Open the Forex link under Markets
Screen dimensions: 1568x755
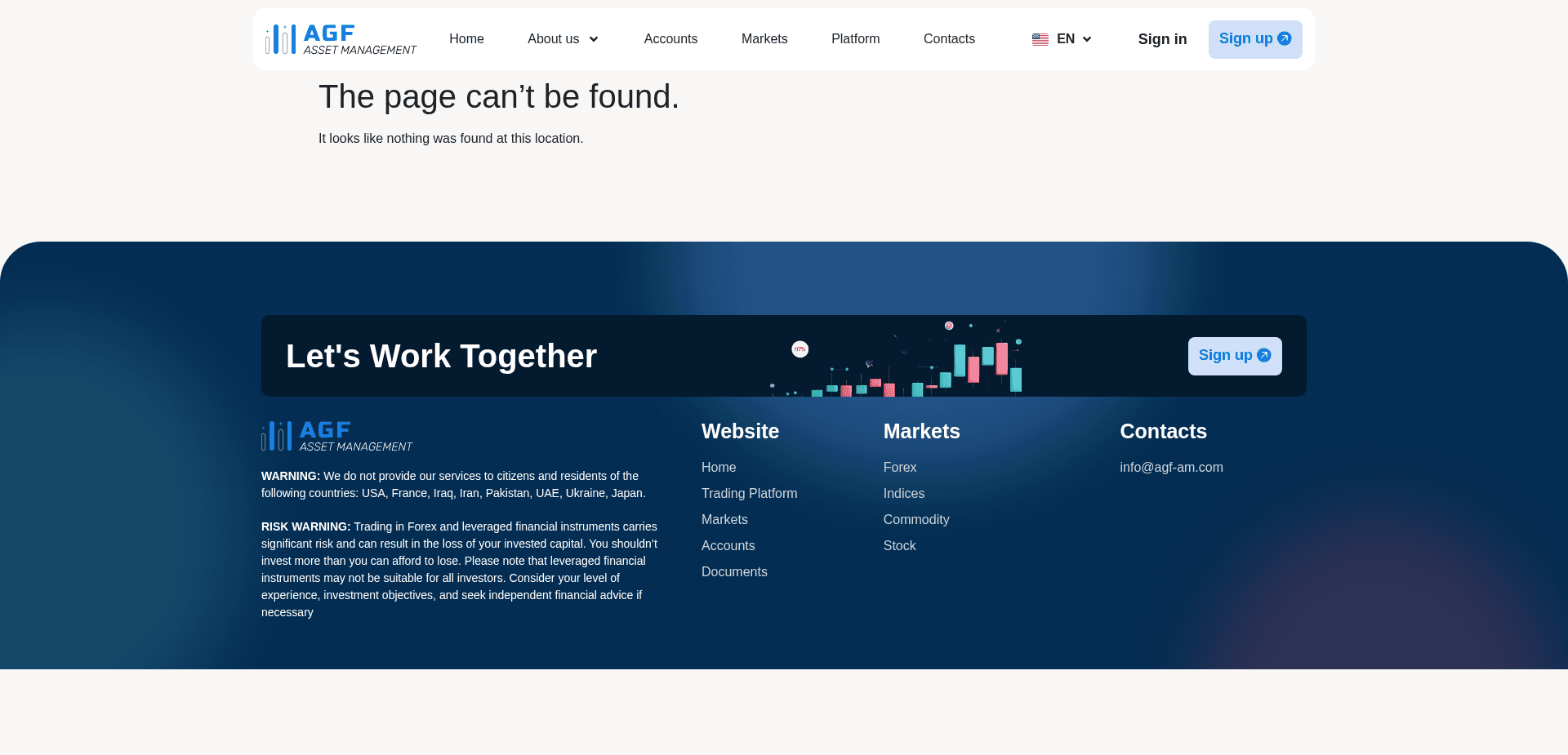[x=899, y=467]
